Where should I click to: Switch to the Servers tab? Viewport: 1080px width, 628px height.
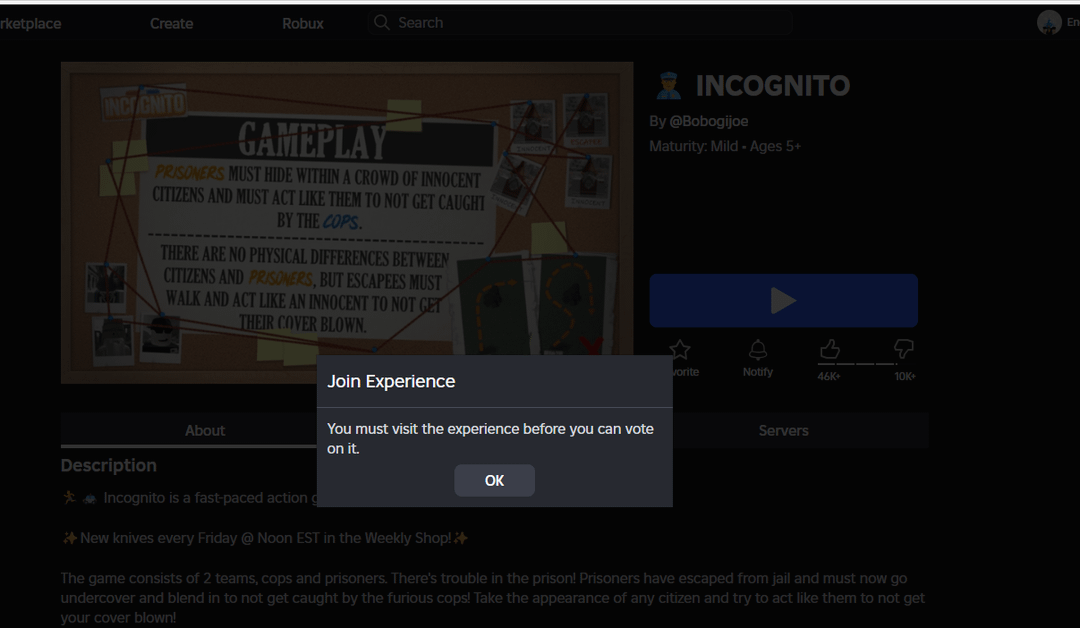[x=783, y=430]
